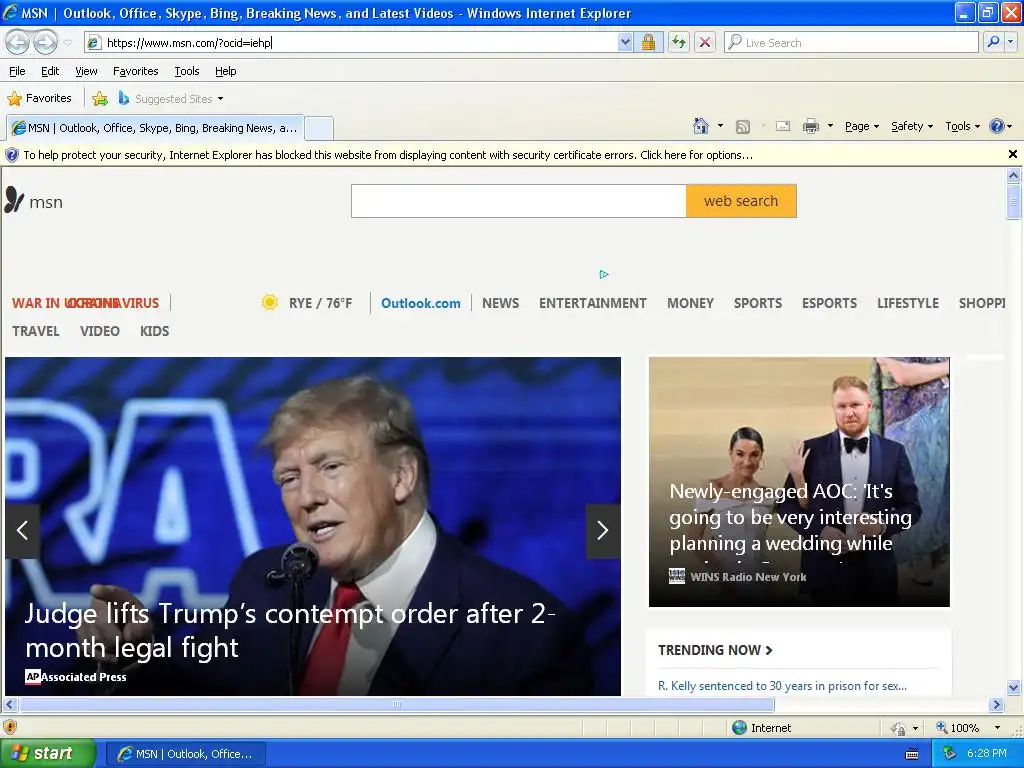Click in the msn web search field
The width and height of the screenshot is (1024, 768).
519,201
